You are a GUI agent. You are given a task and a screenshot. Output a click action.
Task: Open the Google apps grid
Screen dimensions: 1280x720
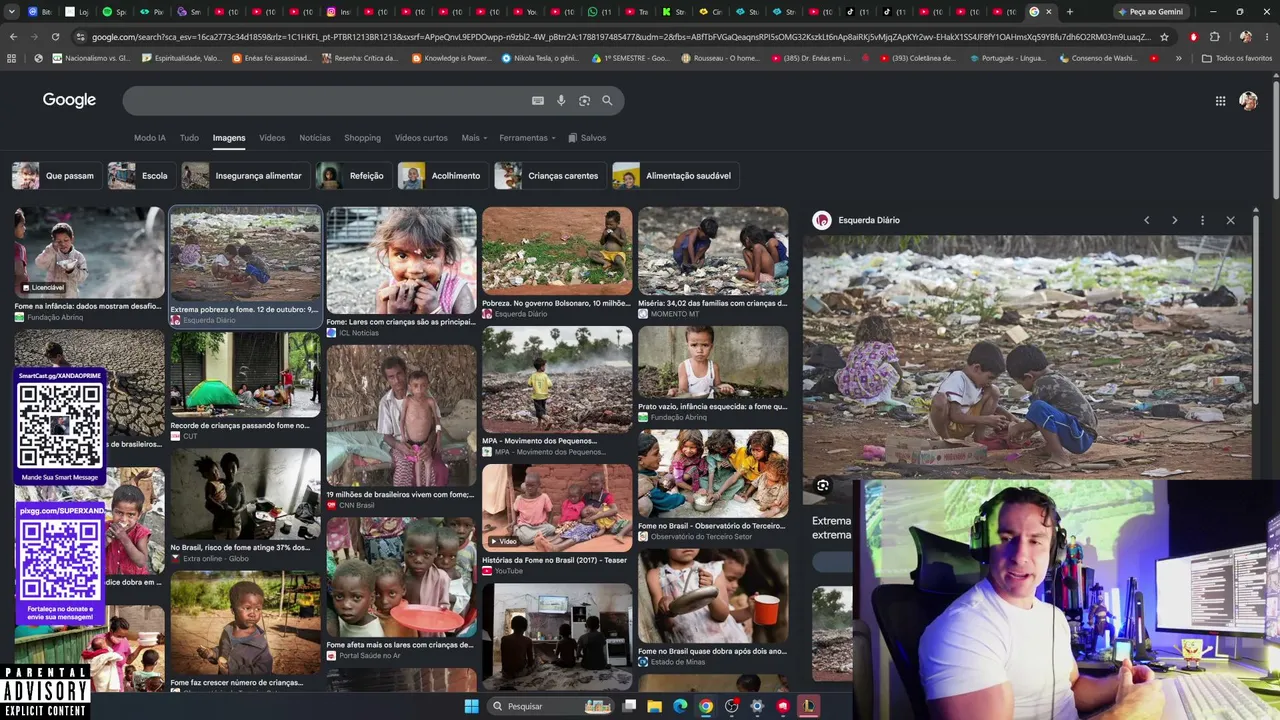pyautogui.click(x=1220, y=100)
